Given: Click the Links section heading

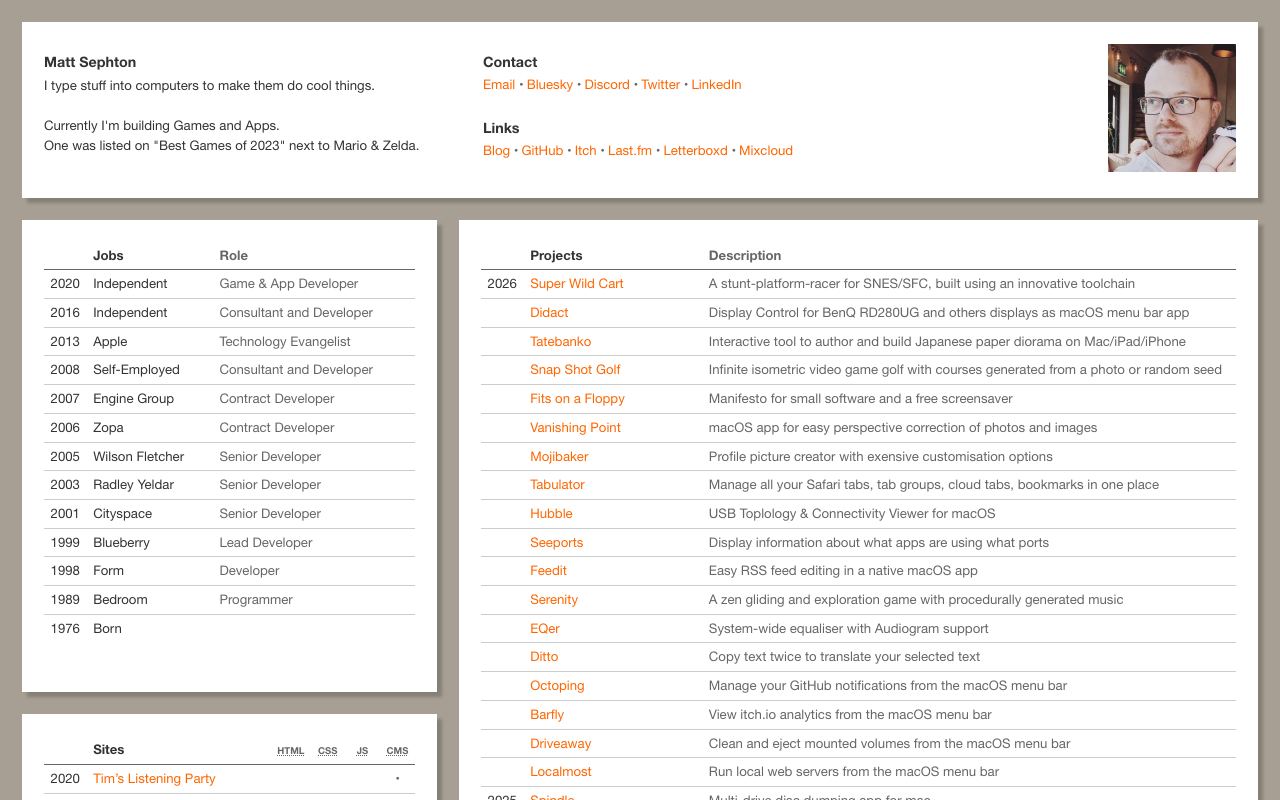Looking at the screenshot, I should click(501, 128).
